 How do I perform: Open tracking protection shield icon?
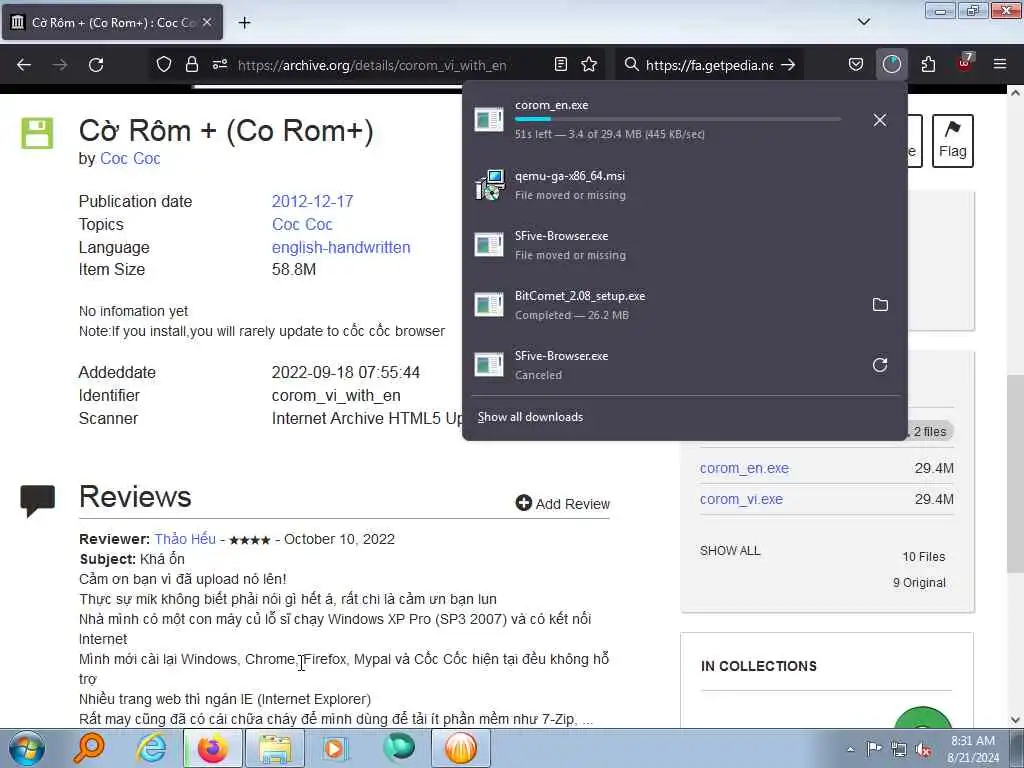click(x=164, y=64)
